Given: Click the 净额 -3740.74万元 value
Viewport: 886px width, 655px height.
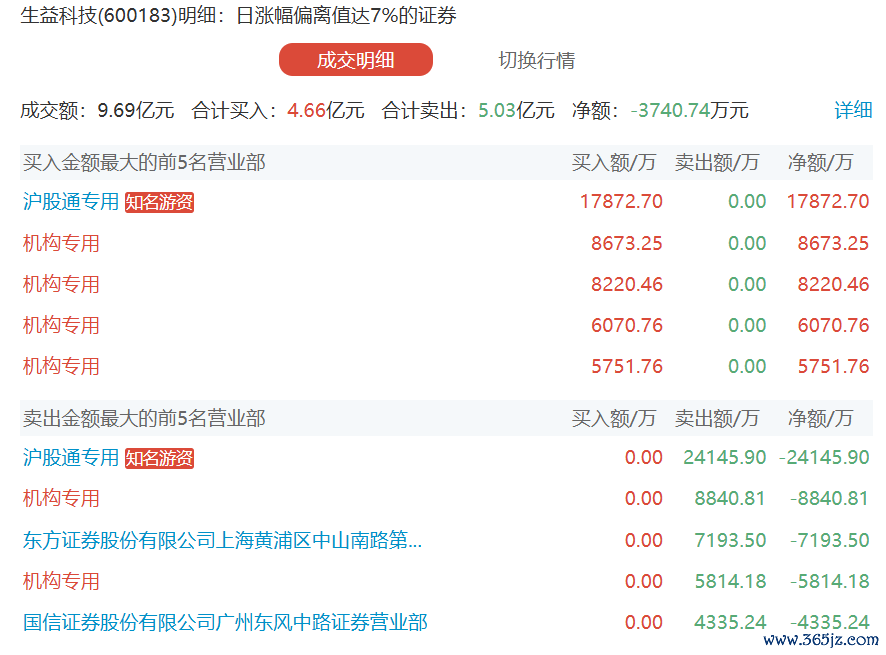Looking at the screenshot, I should click(689, 110).
